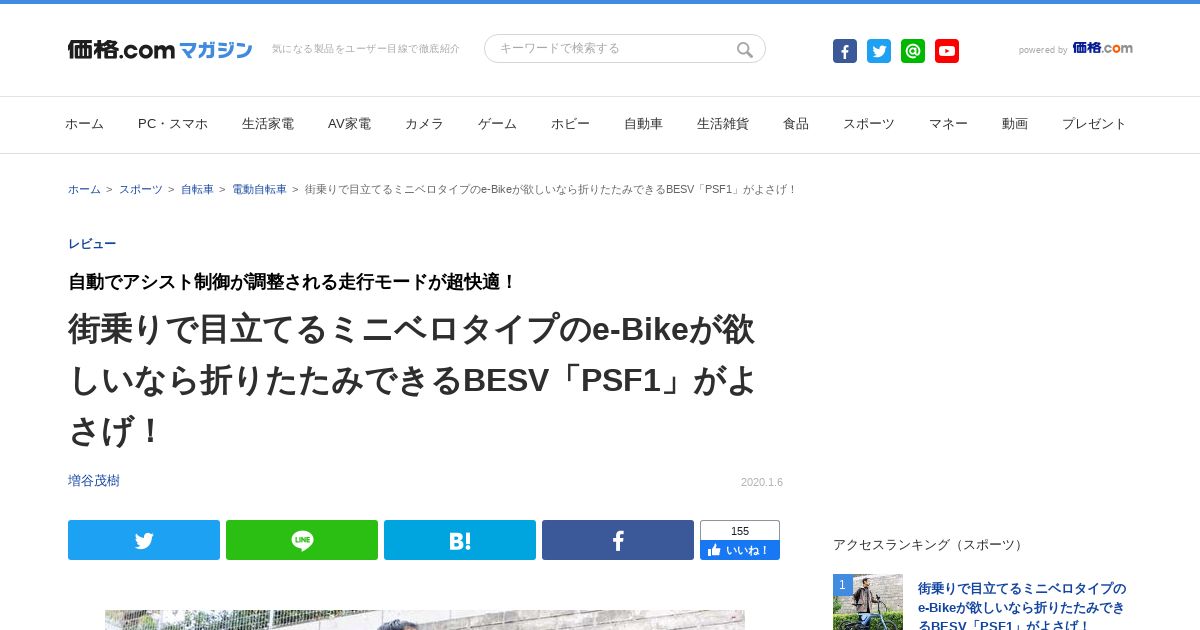Open the マネー category
The width and height of the screenshot is (1200, 630).
tap(949, 124)
